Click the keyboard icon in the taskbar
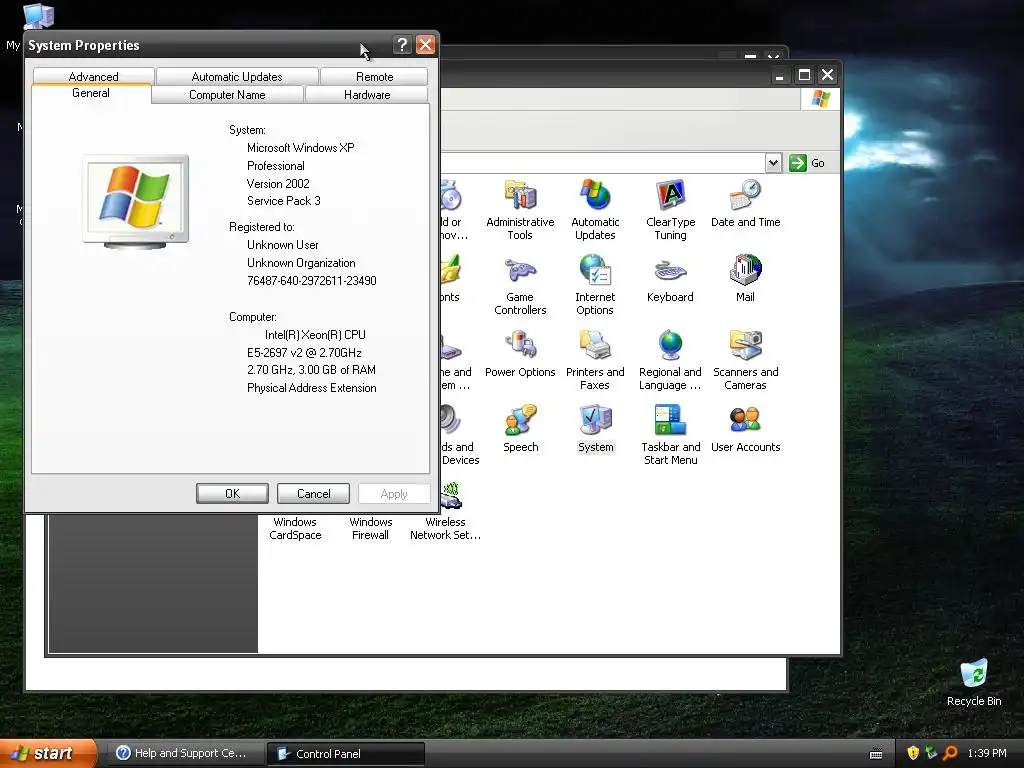The width and height of the screenshot is (1024, 768). coord(876,754)
